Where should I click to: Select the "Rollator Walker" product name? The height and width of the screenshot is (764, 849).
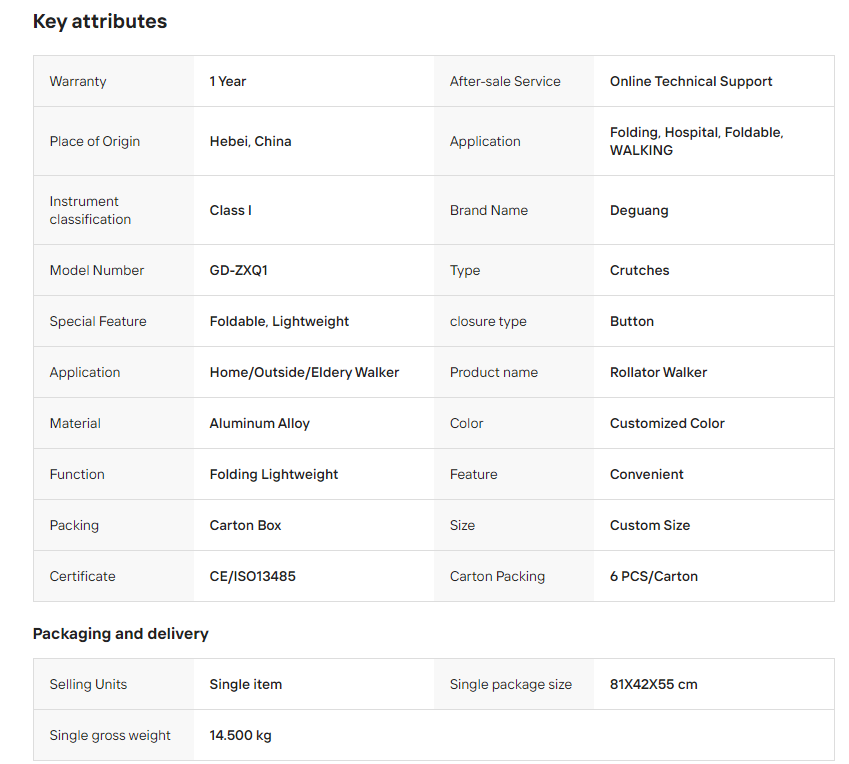(x=658, y=372)
